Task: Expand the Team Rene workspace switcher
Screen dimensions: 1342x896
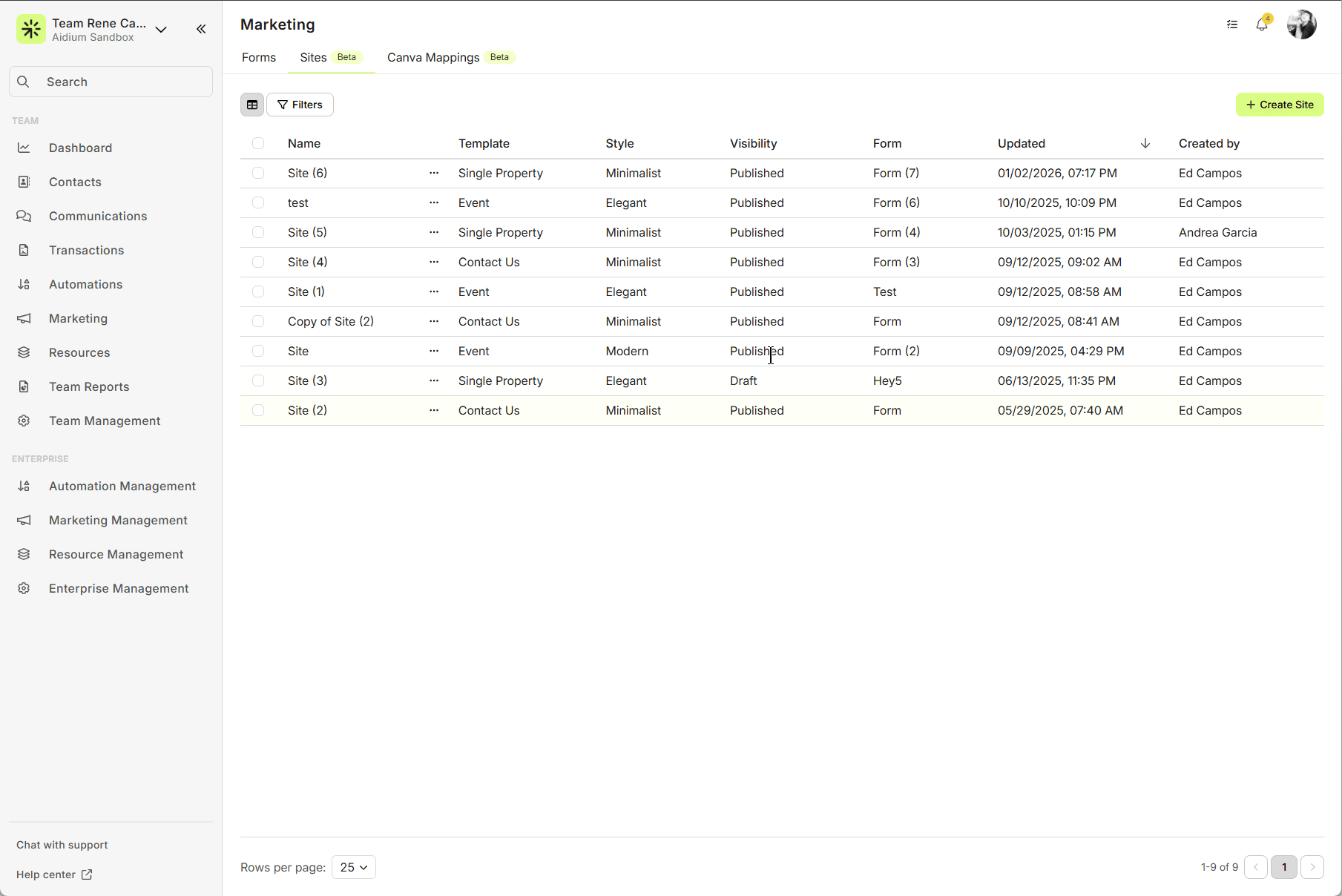Action: pos(161,30)
